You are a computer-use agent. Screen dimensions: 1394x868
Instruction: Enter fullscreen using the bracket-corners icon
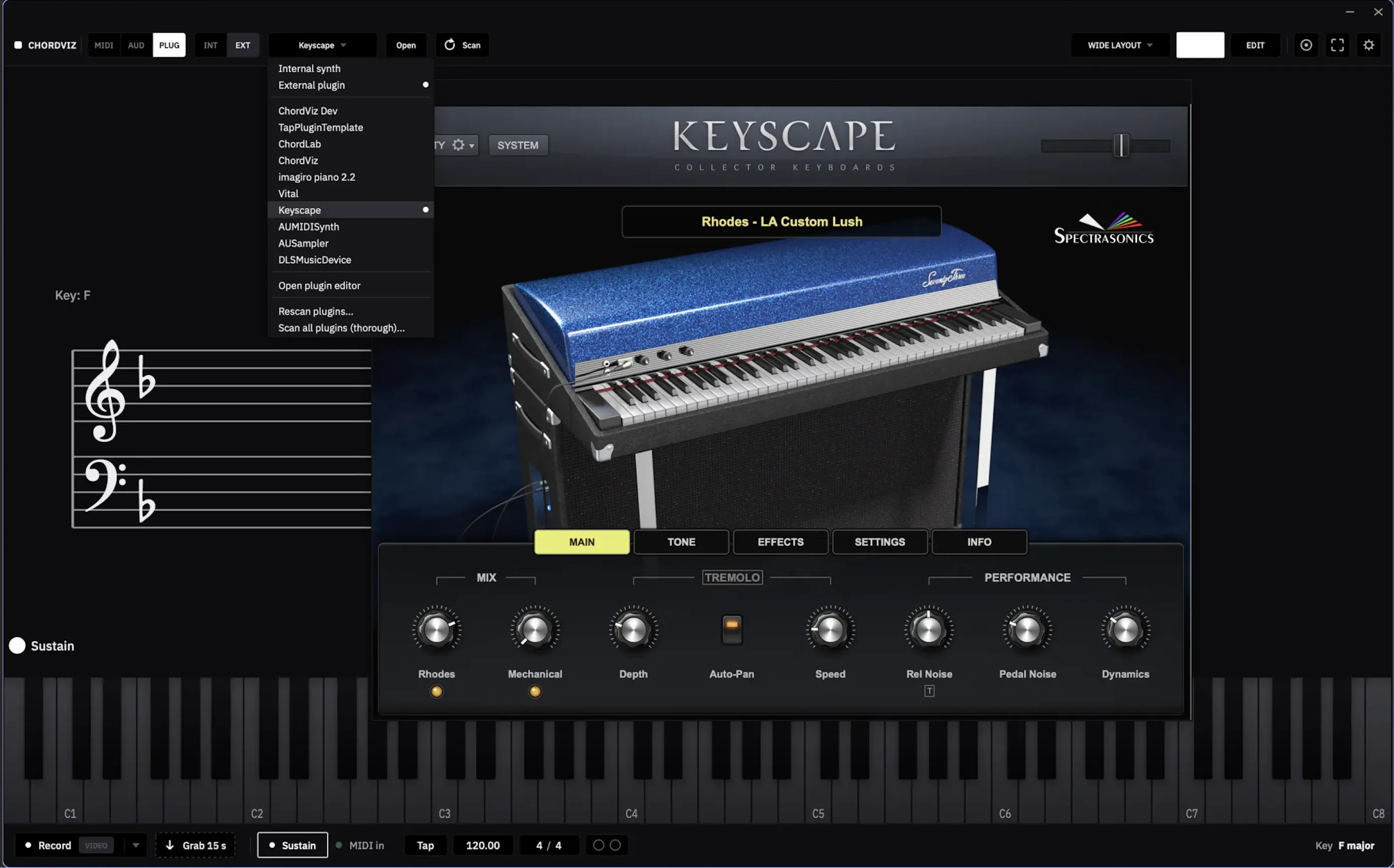tap(1337, 45)
